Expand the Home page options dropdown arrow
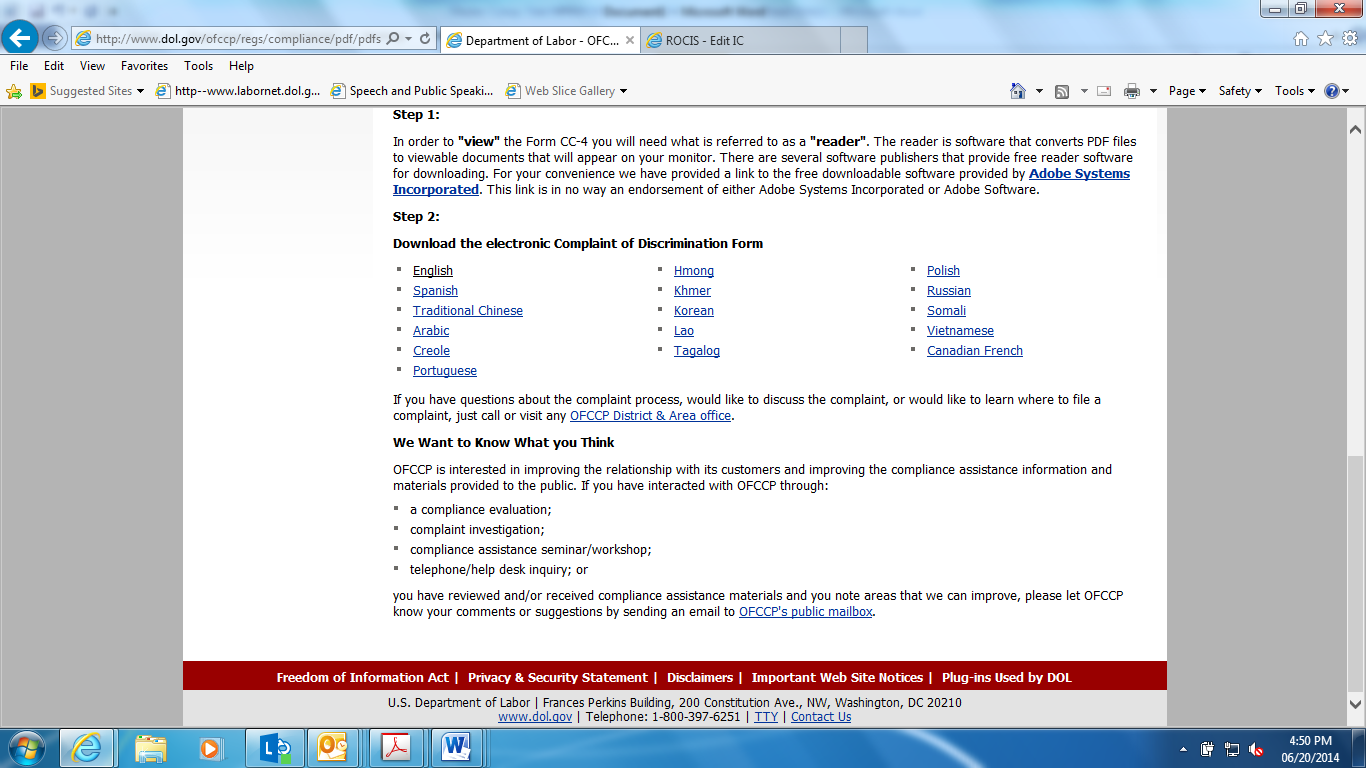Screen dimensions: 1366x768 coord(1039,91)
